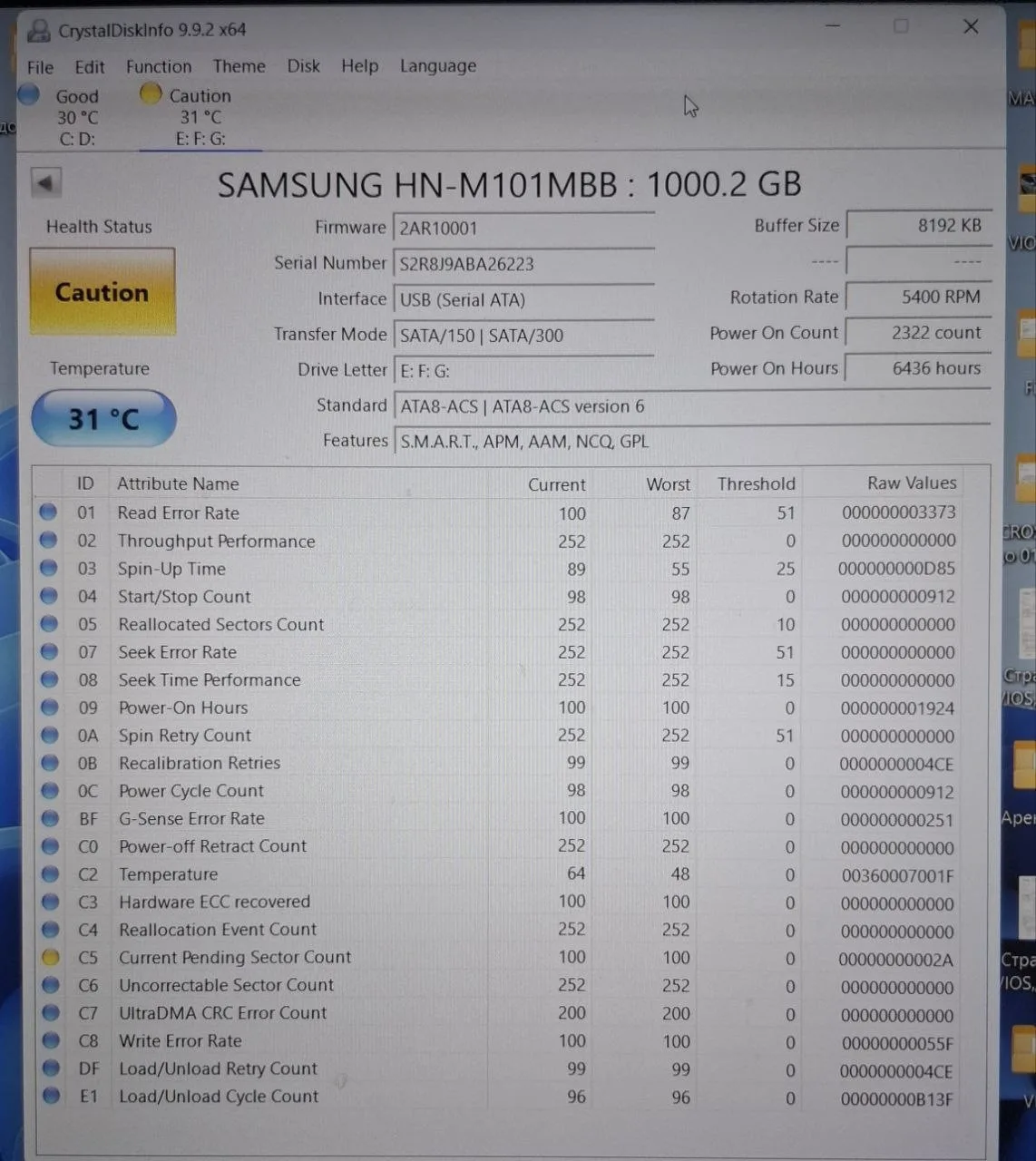Viewport: 1036px width, 1161px height.
Task: Click the status dot for Throughput Performance
Action: tap(48, 541)
